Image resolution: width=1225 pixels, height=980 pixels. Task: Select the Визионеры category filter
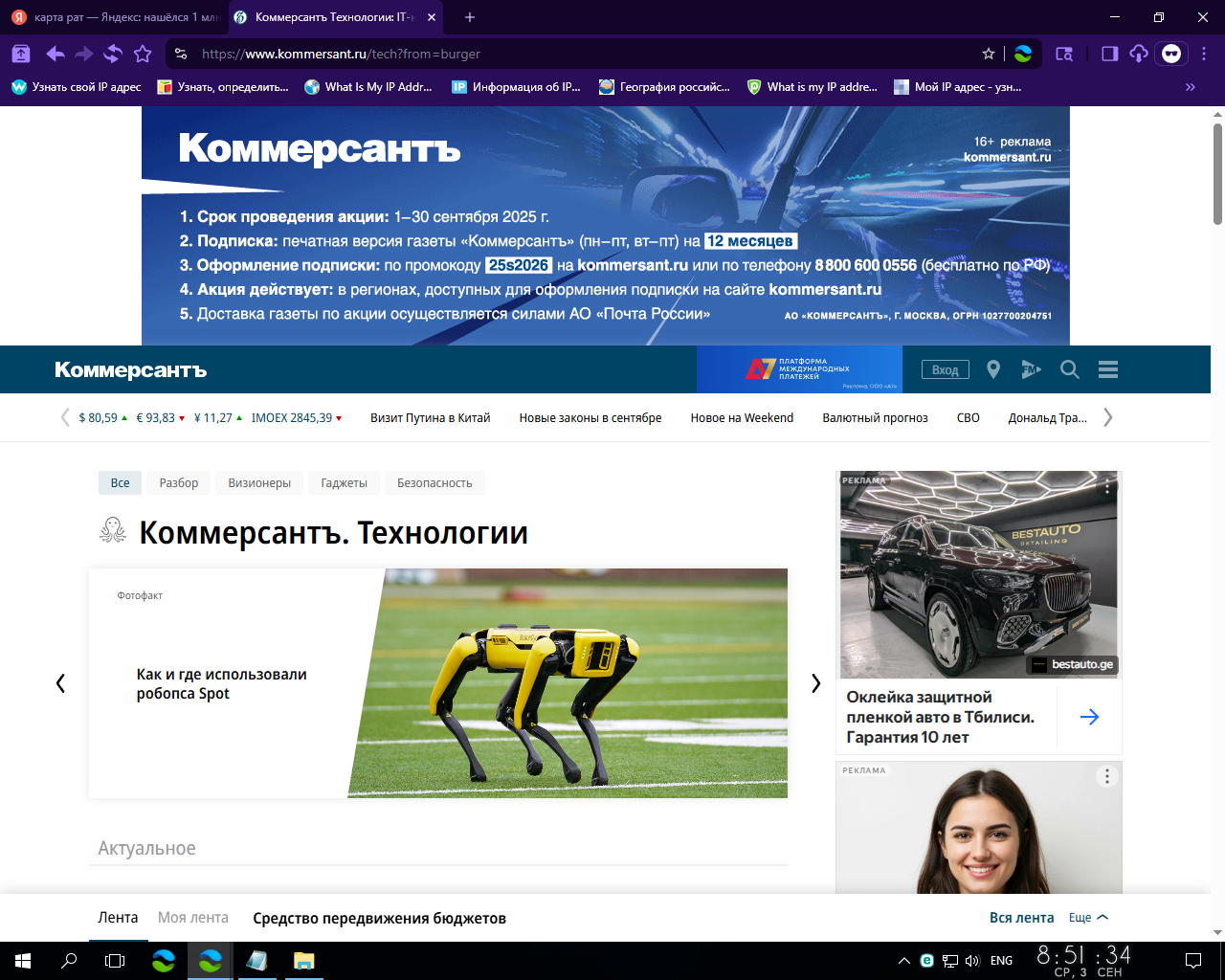click(x=259, y=482)
